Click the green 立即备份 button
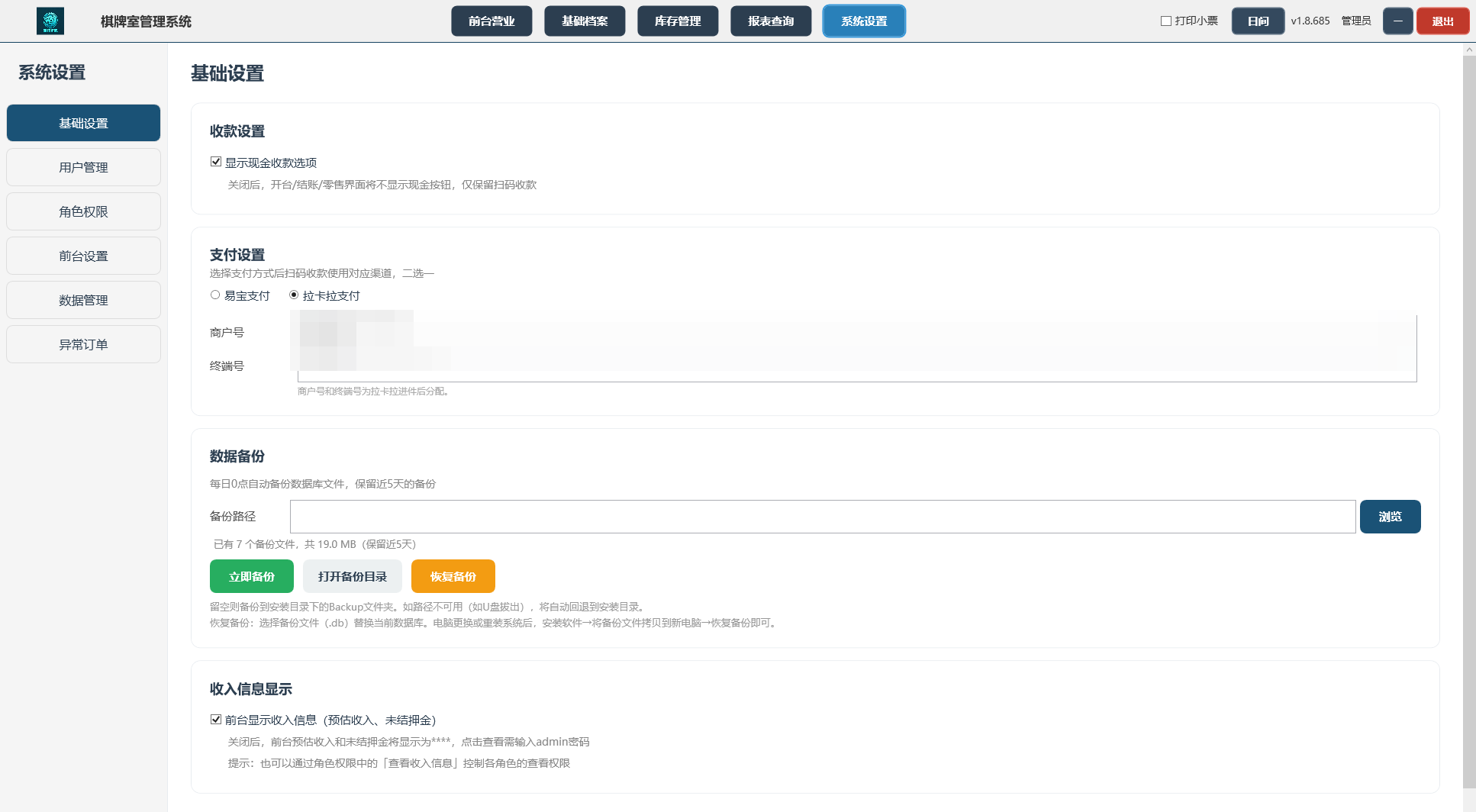This screenshot has width=1476, height=812. 252,576
